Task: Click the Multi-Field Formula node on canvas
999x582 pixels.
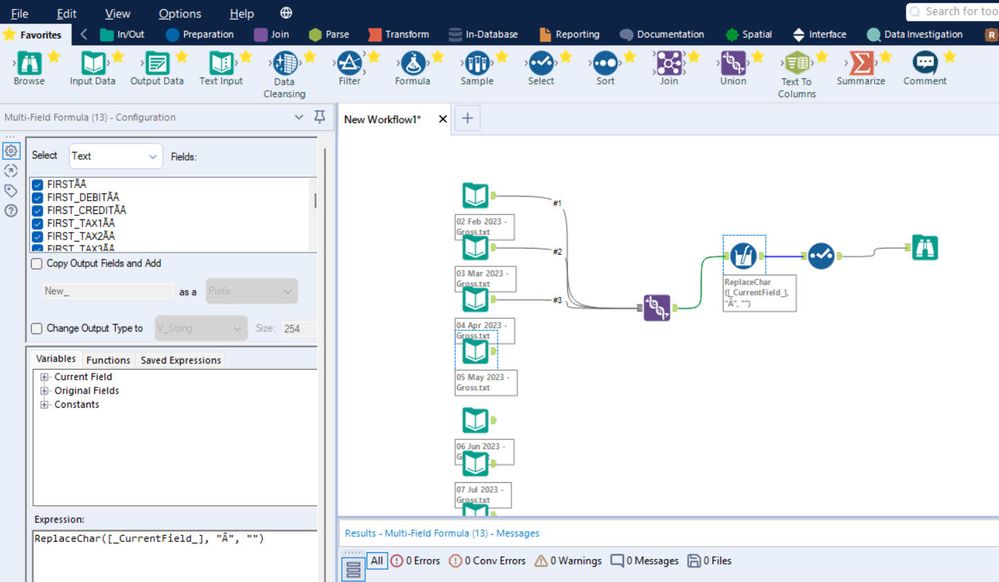Action: pyautogui.click(x=744, y=256)
